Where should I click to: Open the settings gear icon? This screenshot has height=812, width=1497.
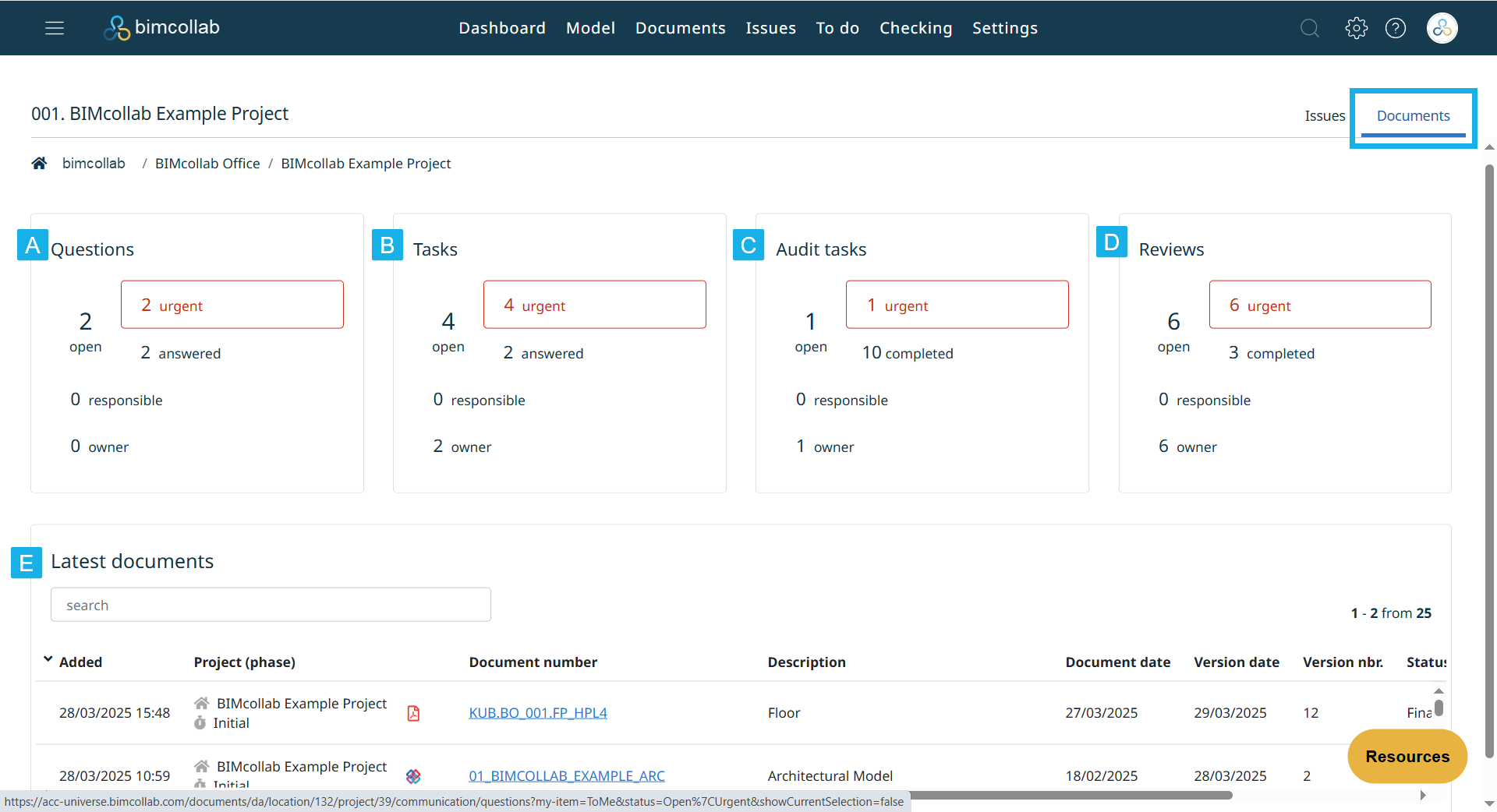point(1357,28)
